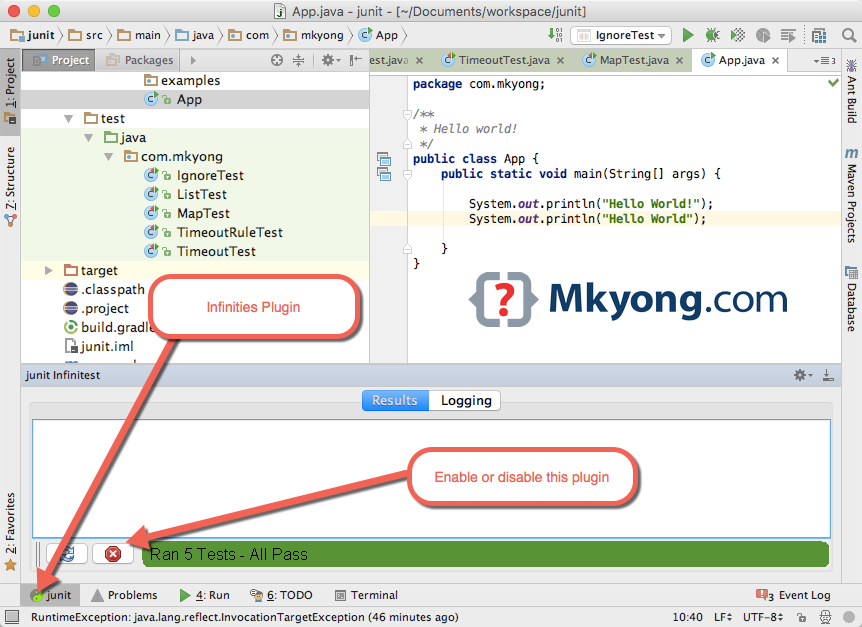
Task: Hide the junit Infinitest panel
Action: 828,375
